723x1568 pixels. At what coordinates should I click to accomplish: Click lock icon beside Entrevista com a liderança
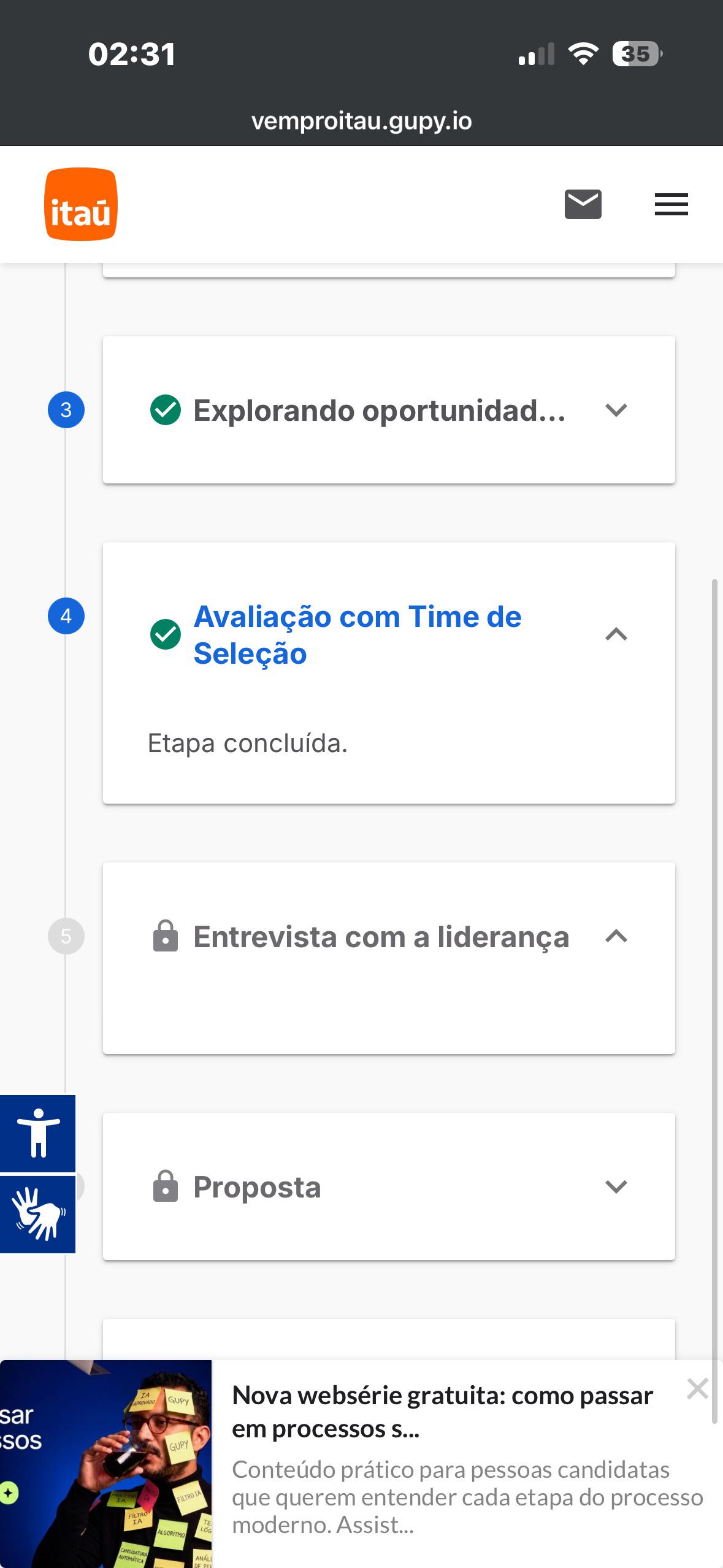click(165, 936)
